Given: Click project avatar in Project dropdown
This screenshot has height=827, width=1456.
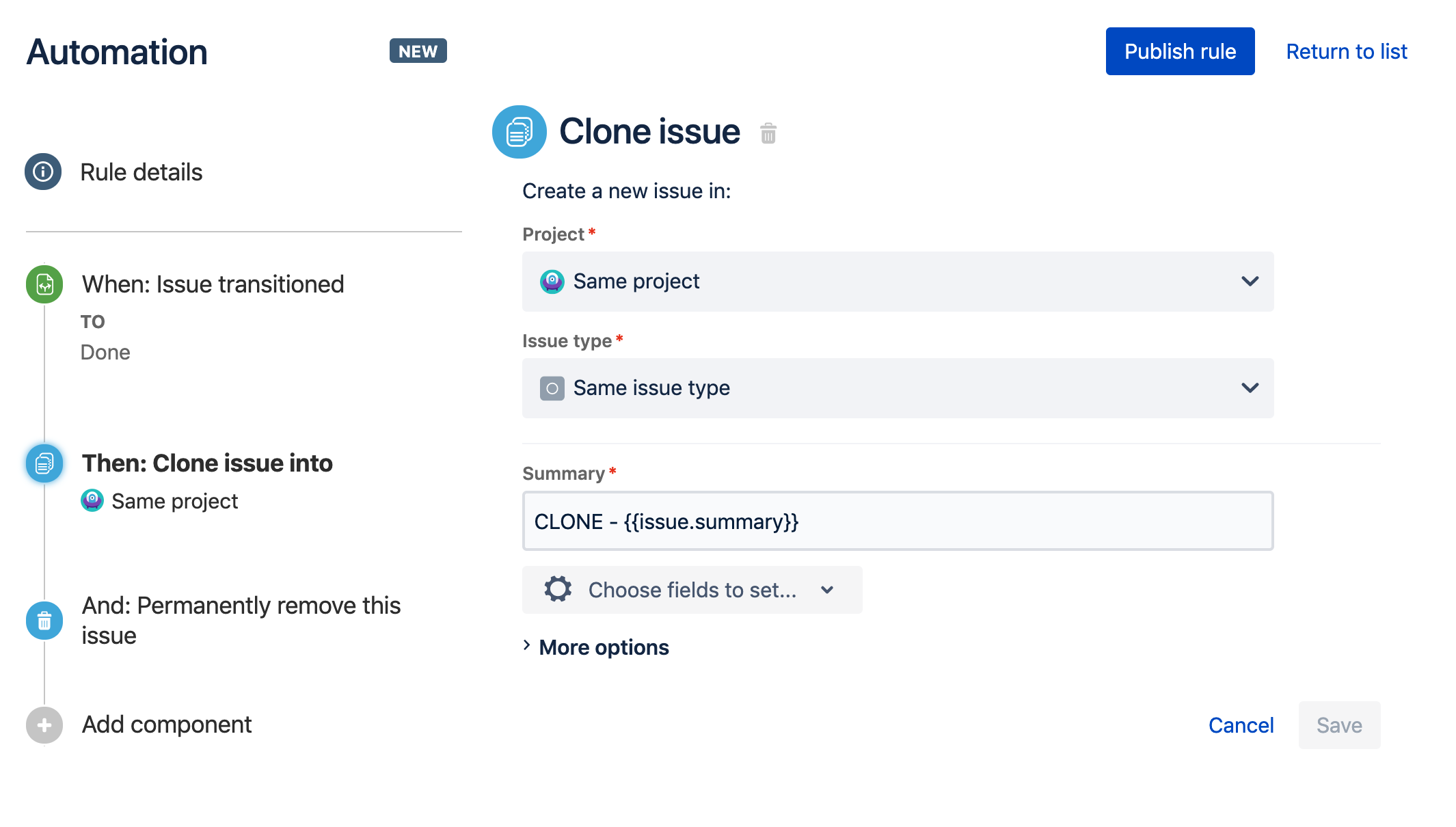Looking at the screenshot, I should (552, 282).
